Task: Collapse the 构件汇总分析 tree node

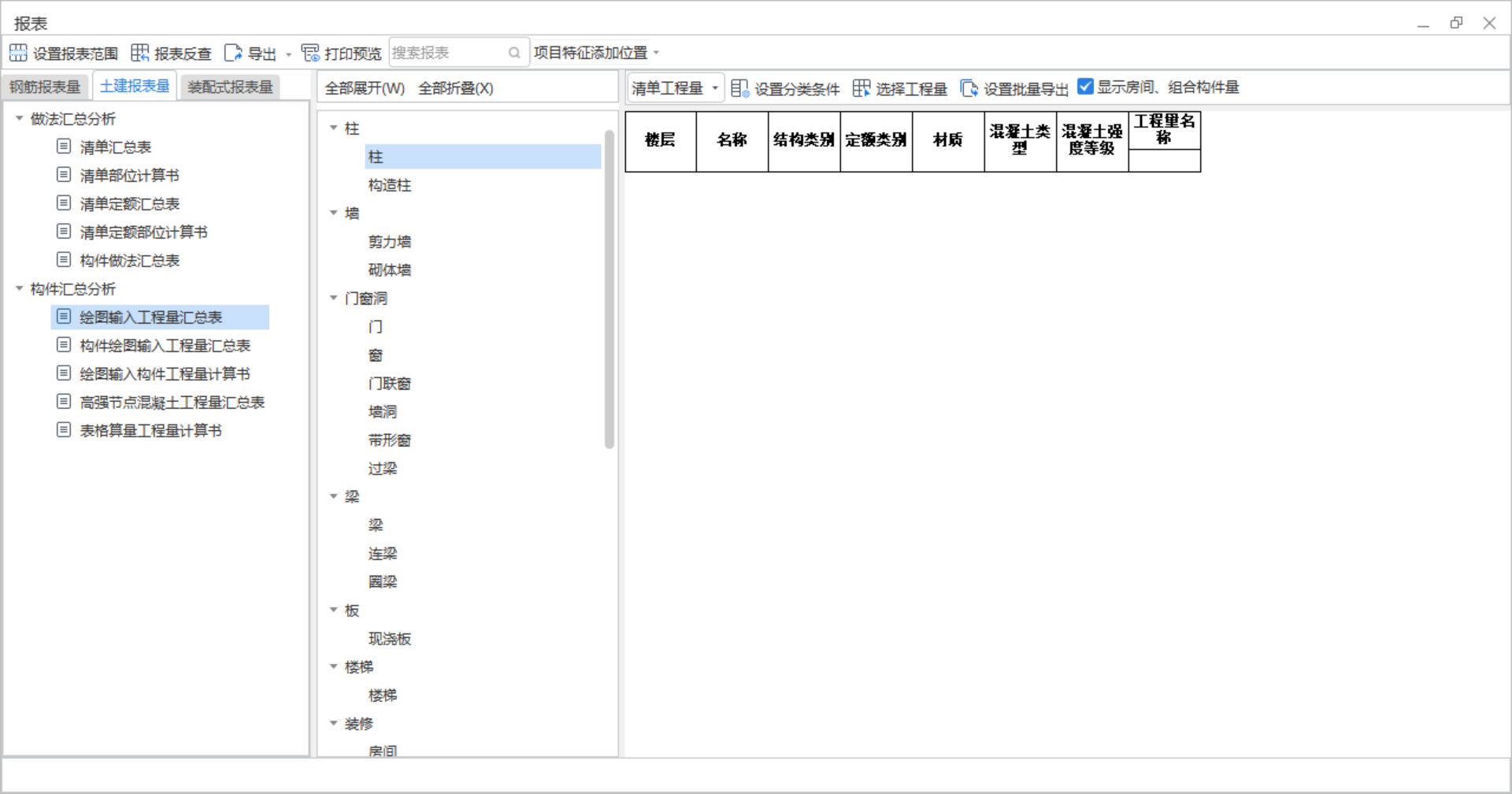Action: (19, 288)
